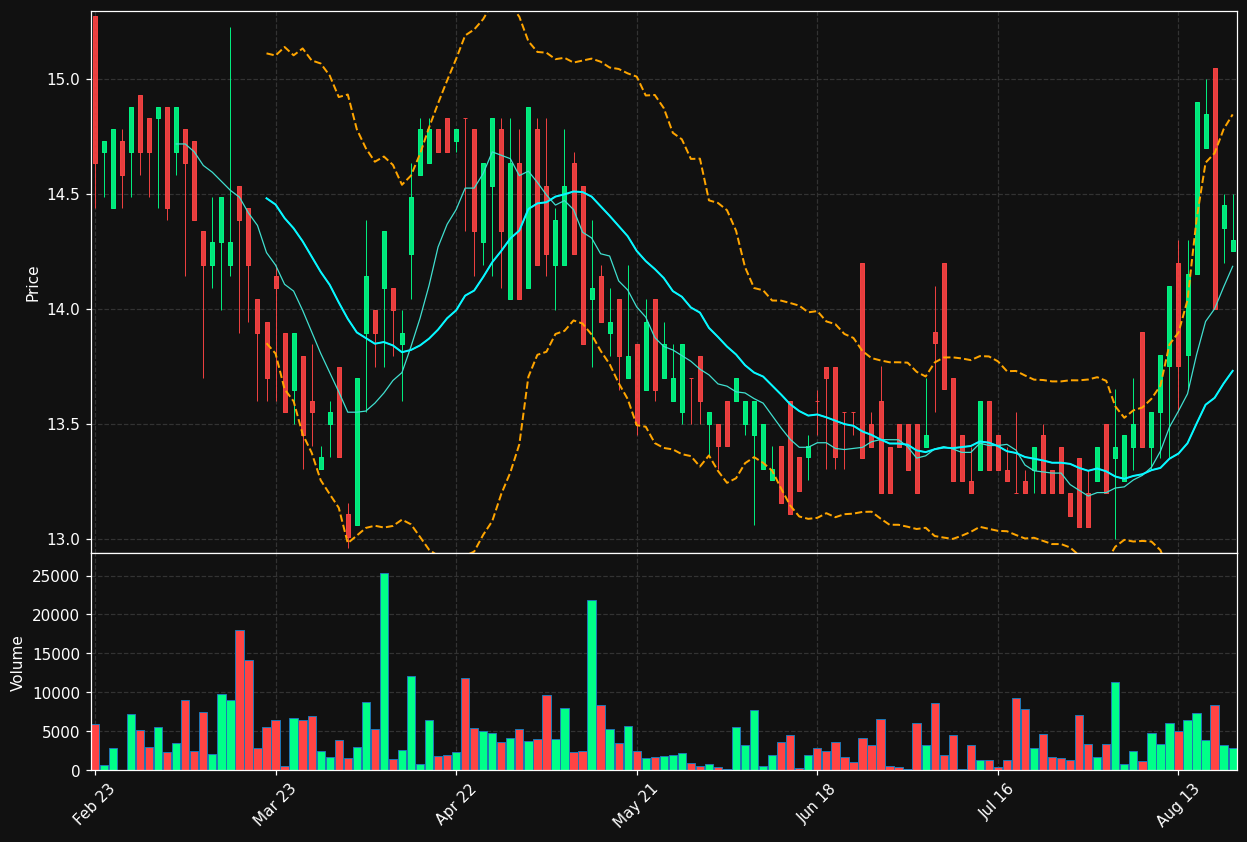Click the 14.0 price axis label
This screenshot has width=1247, height=842.
[x=65, y=309]
